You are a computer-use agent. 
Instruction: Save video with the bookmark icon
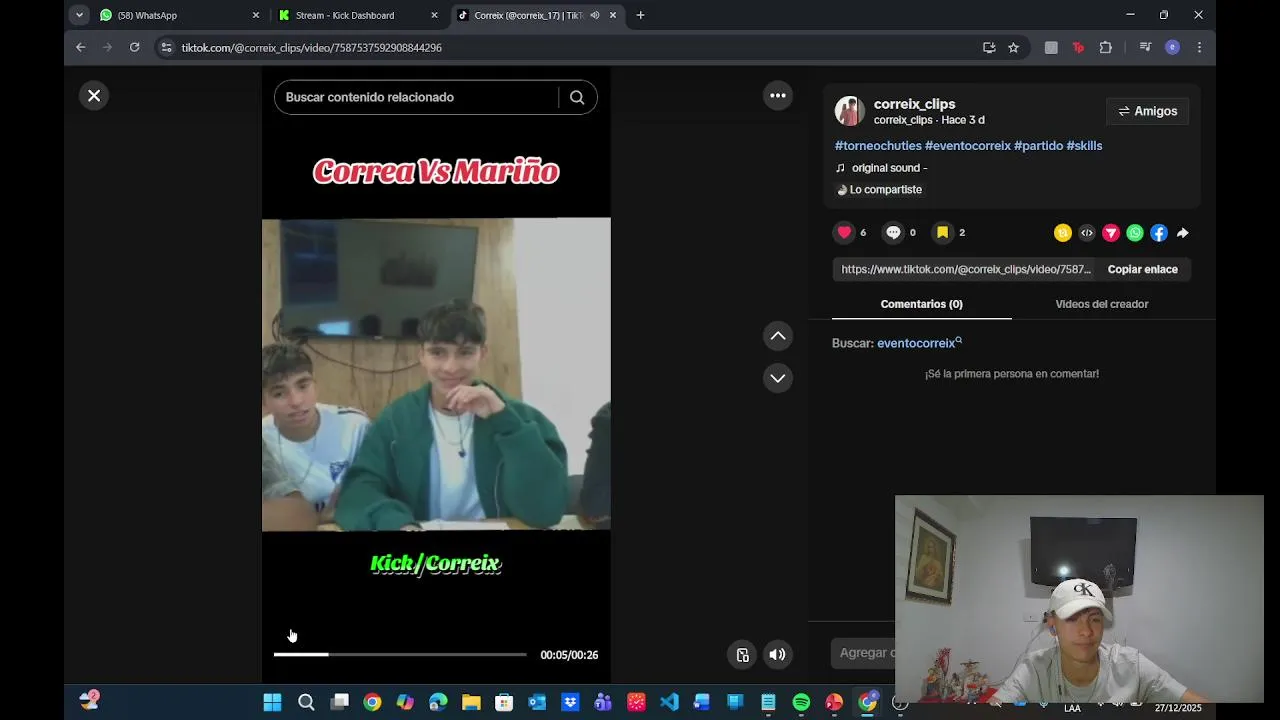[x=942, y=232]
